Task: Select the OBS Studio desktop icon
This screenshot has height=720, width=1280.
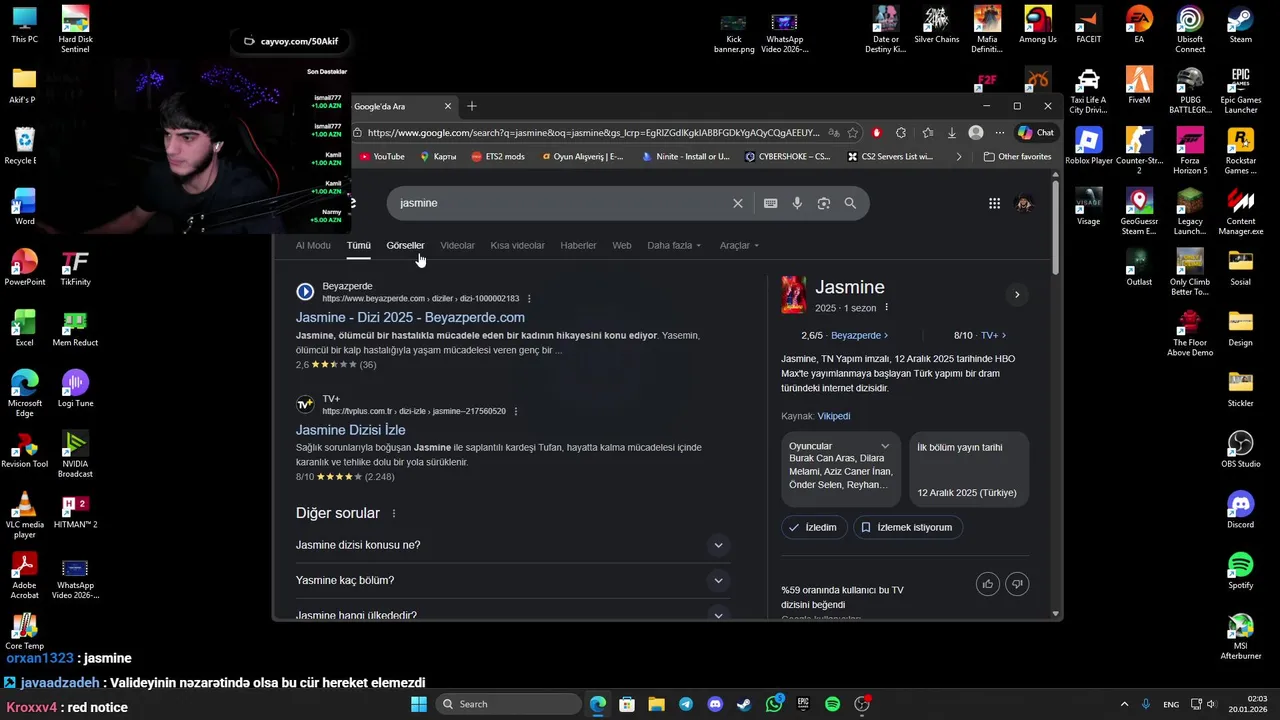Action: tap(1240, 449)
